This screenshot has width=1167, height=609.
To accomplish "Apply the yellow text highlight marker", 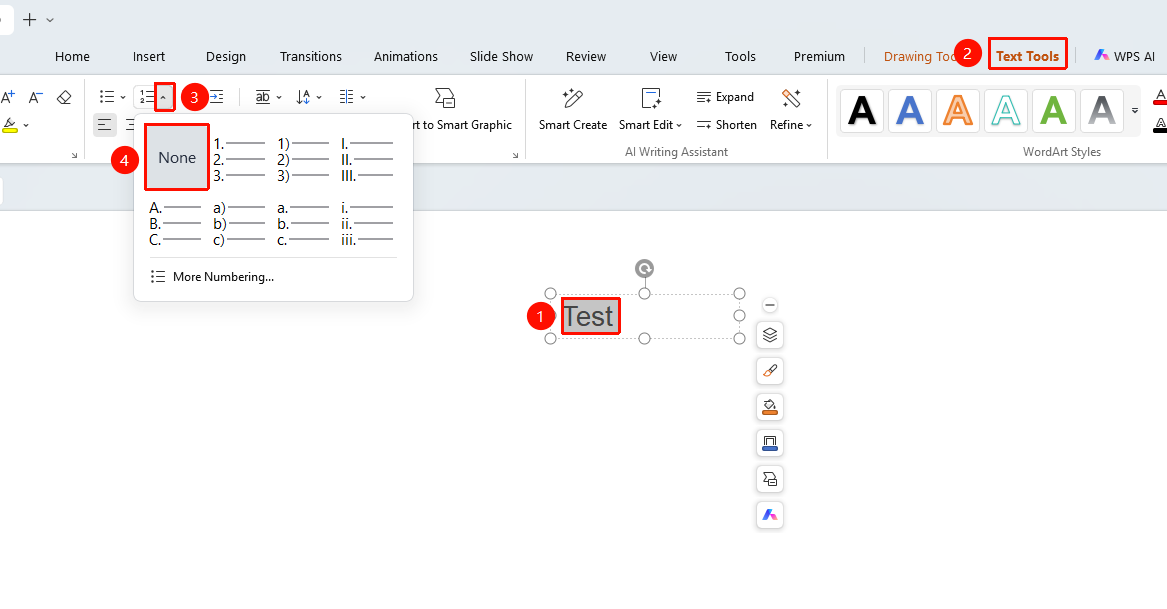I will [x=10, y=125].
